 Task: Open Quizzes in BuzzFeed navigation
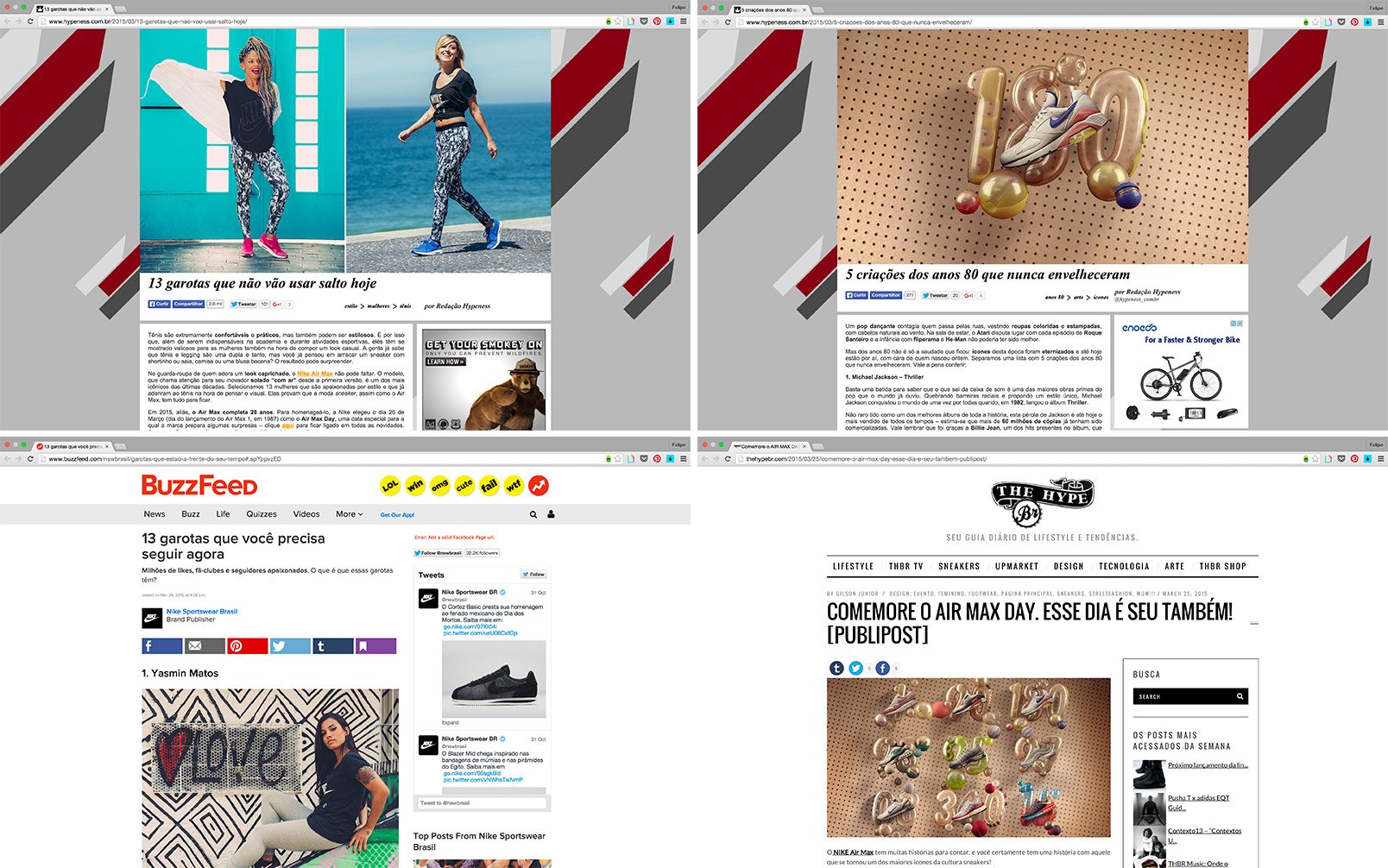point(262,514)
